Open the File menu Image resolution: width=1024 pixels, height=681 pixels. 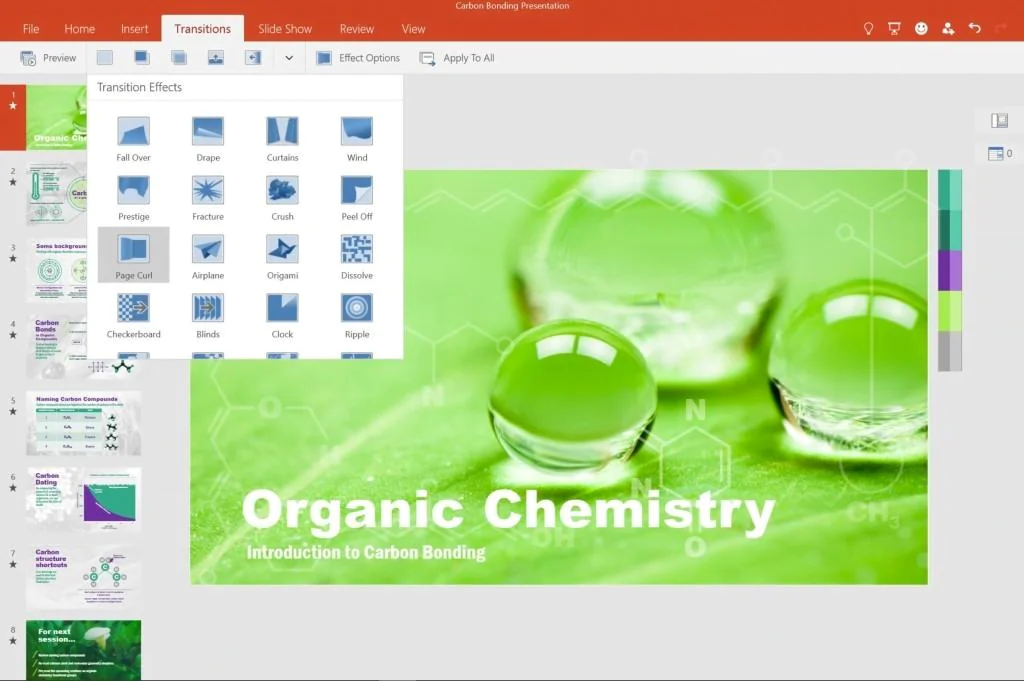click(x=31, y=29)
